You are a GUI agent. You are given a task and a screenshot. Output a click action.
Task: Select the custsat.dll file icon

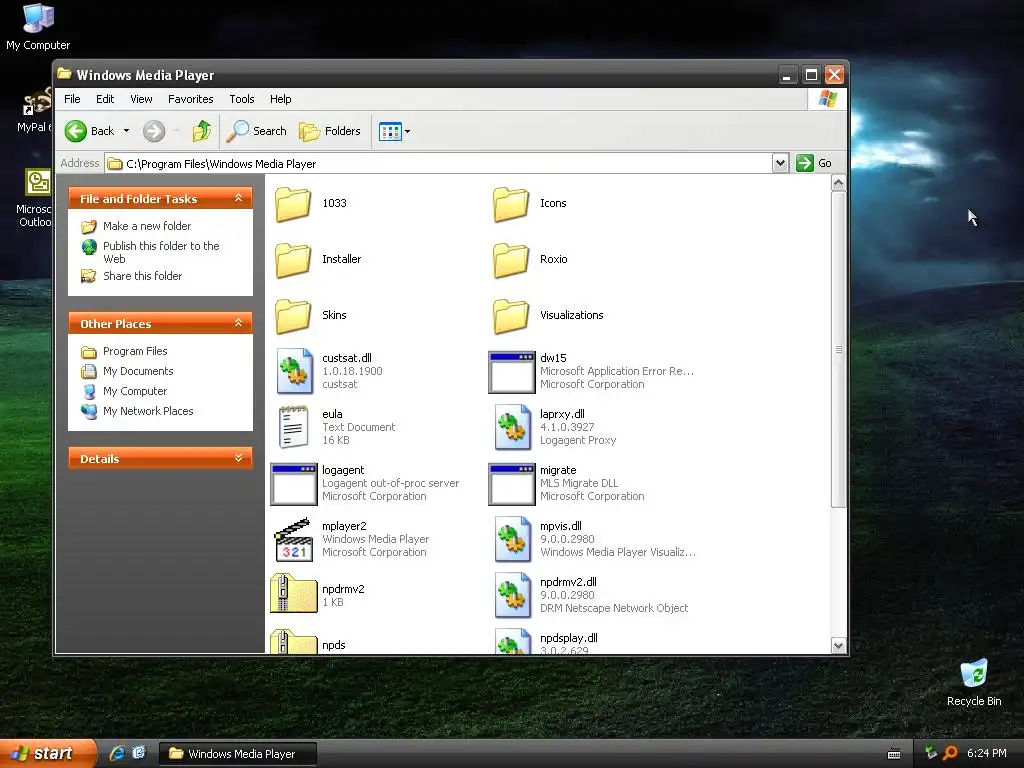coord(294,371)
